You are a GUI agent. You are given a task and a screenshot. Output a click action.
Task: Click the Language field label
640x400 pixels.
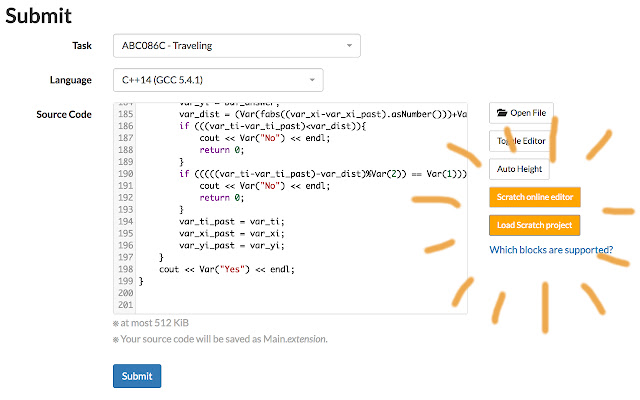pos(70,79)
